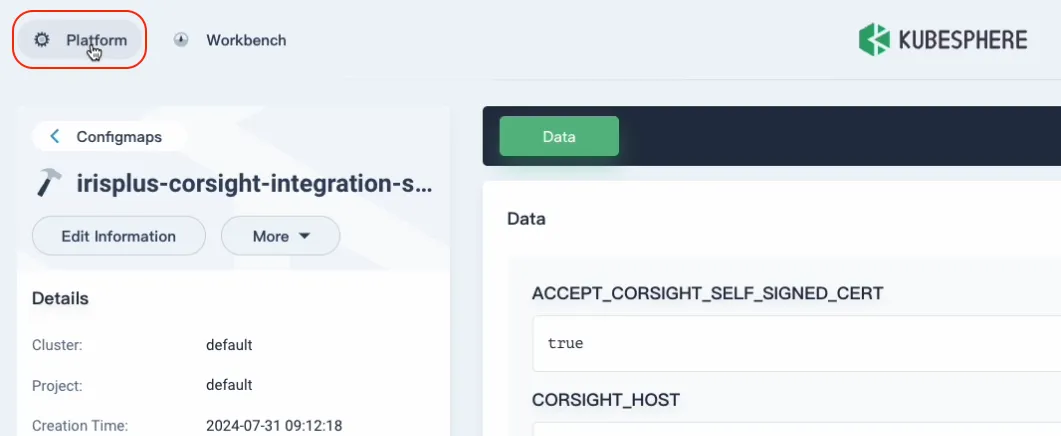Click the irisplus-corsight-integration title
The height and width of the screenshot is (436, 1061).
(255, 184)
